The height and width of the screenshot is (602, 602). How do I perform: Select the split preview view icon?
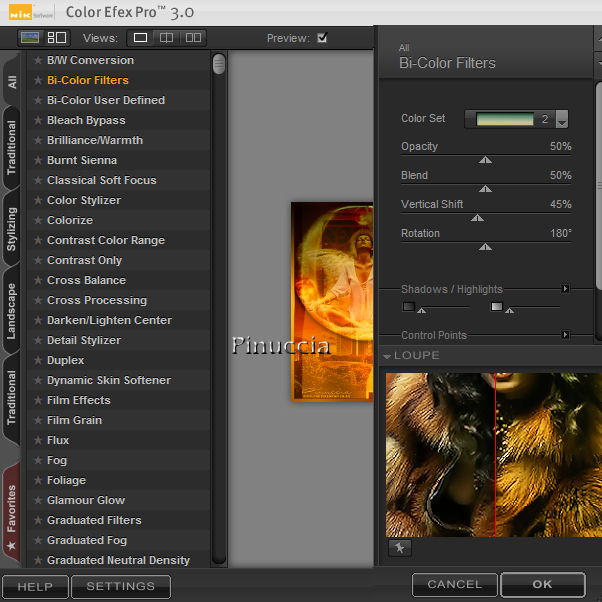point(167,38)
